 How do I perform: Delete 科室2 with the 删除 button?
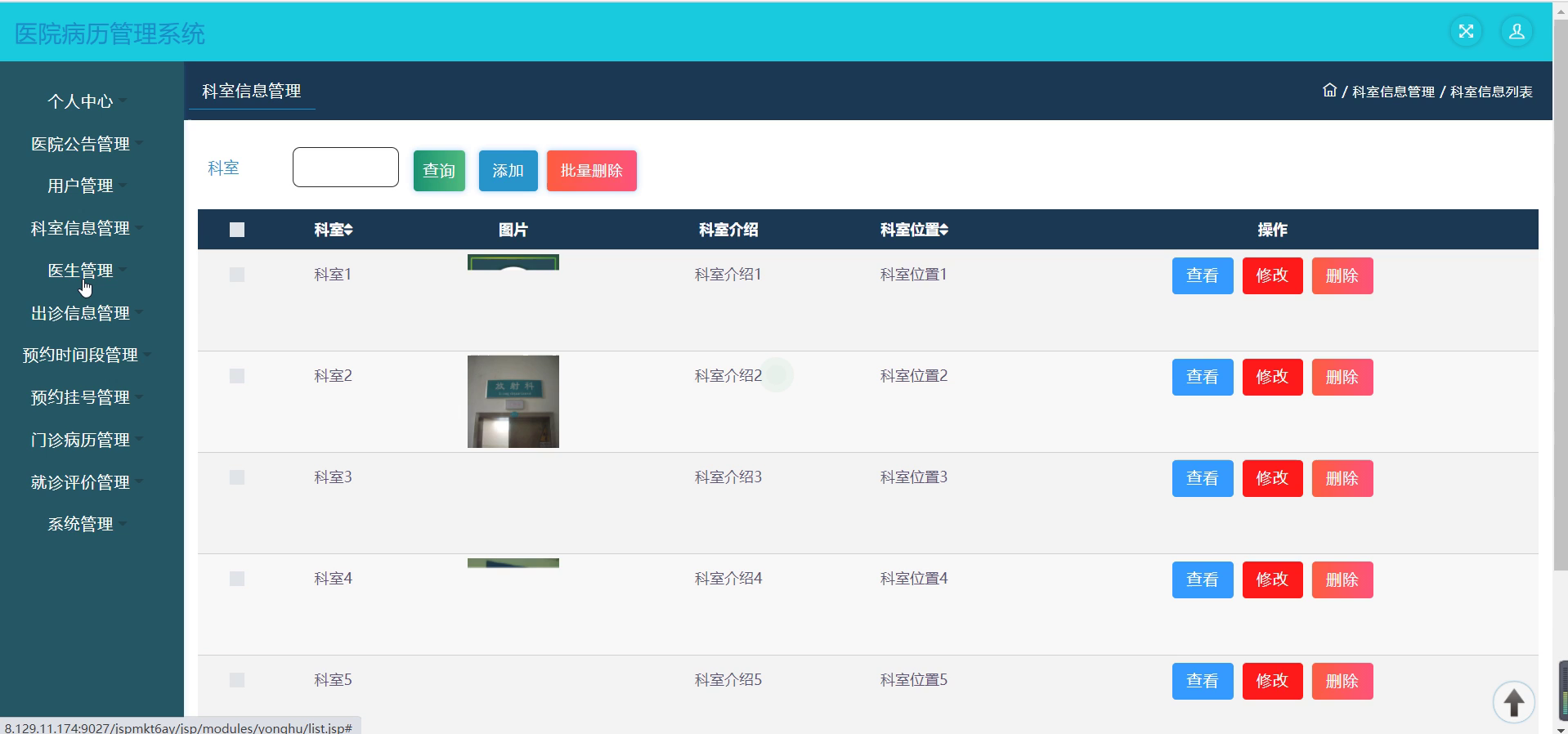(1342, 377)
